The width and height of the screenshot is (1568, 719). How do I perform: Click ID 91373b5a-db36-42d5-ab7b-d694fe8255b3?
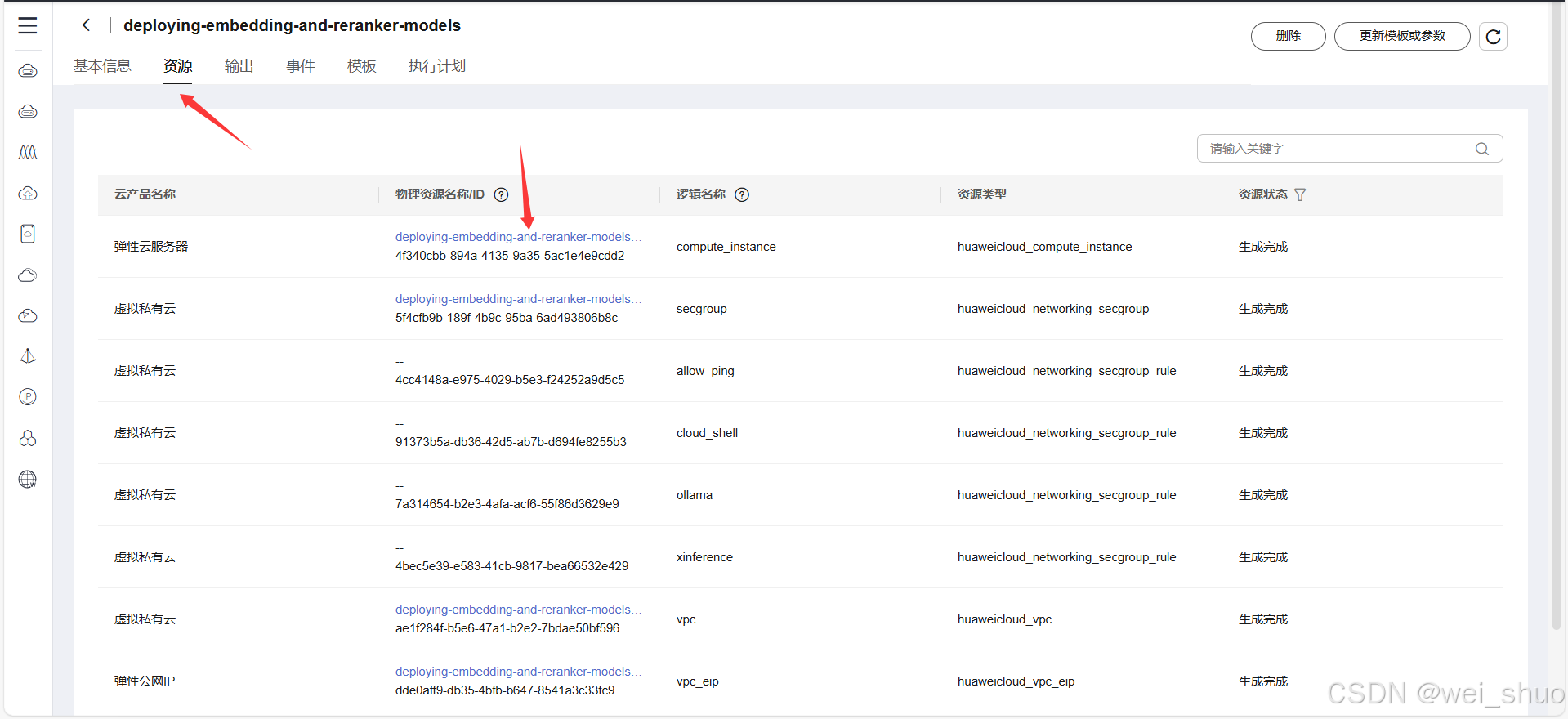click(511, 442)
